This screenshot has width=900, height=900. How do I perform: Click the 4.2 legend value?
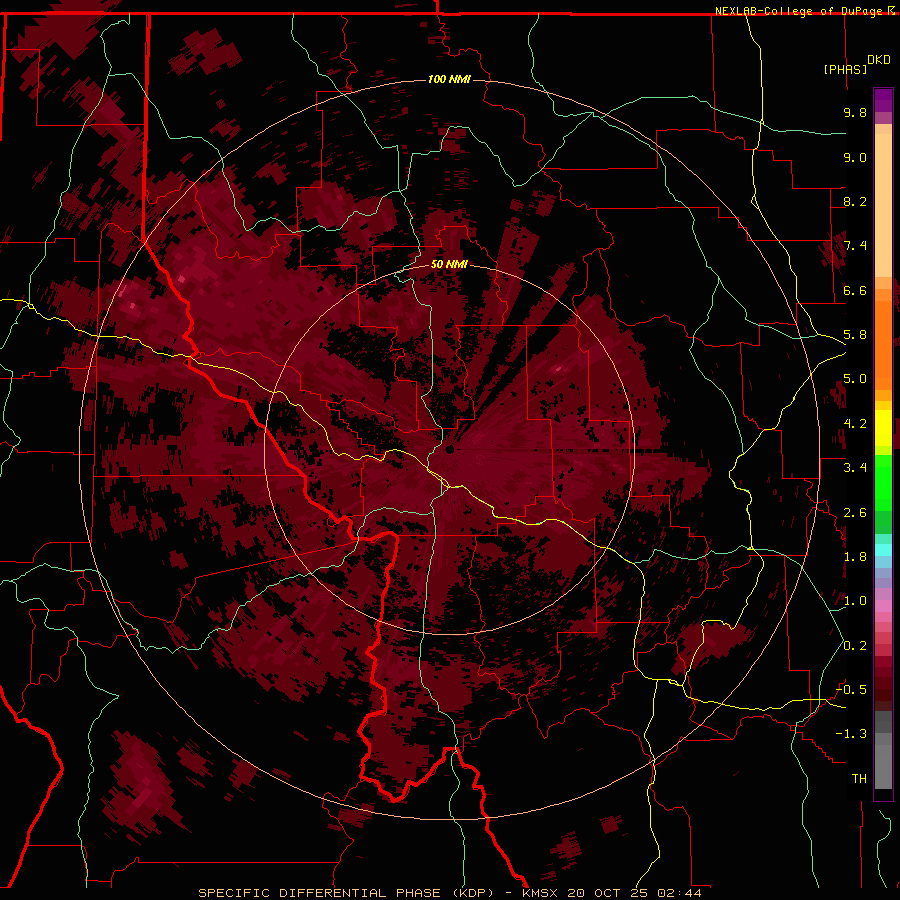[x=855, y=424]
